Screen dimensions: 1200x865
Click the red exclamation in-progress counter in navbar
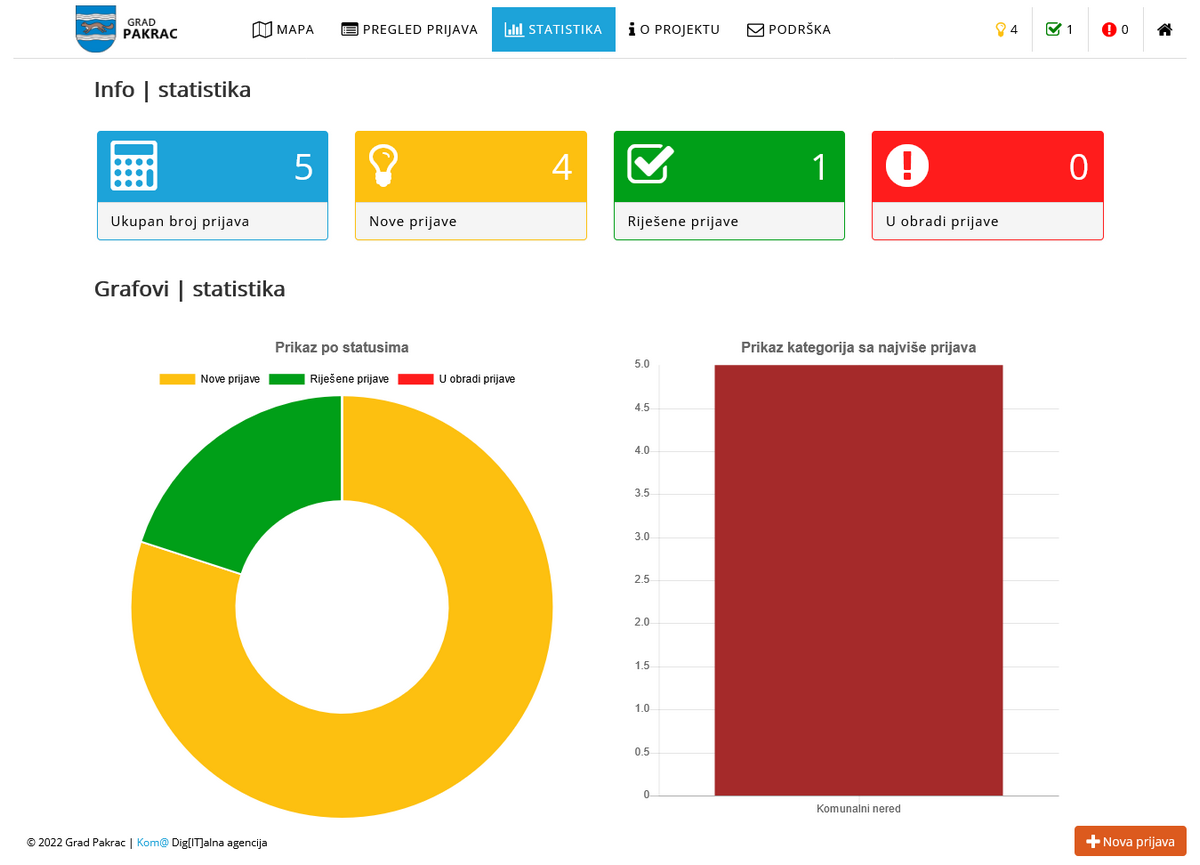pyautogui.click(x=1115, y=30)
